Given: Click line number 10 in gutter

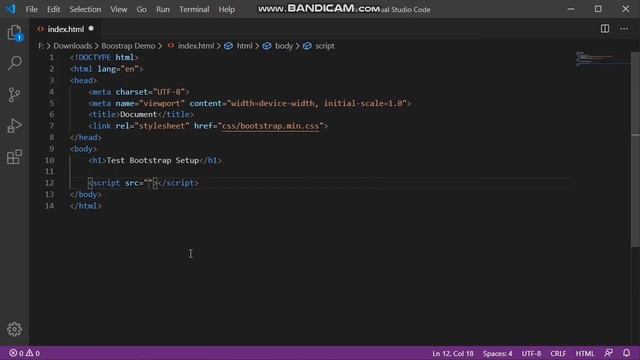Looking at the screenshot, I should pyautogui.click(x=49, y=160).
